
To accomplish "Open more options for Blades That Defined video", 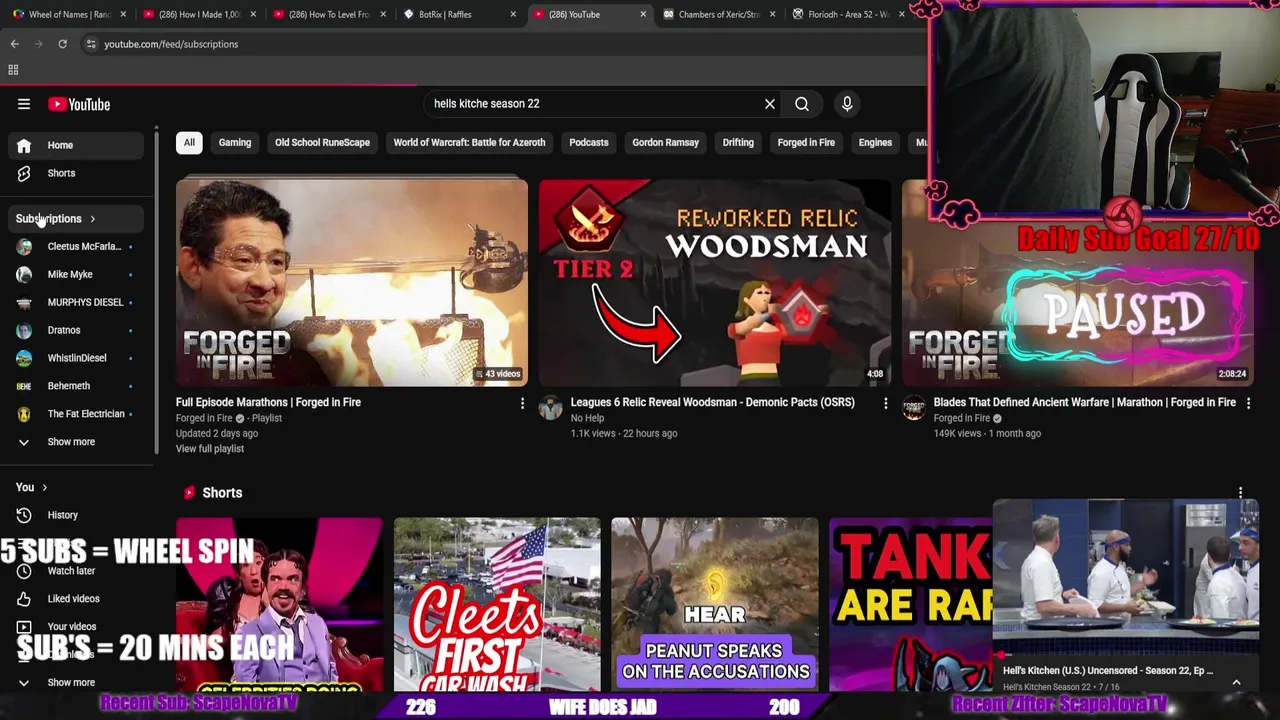I will (x=1248, y=403).
